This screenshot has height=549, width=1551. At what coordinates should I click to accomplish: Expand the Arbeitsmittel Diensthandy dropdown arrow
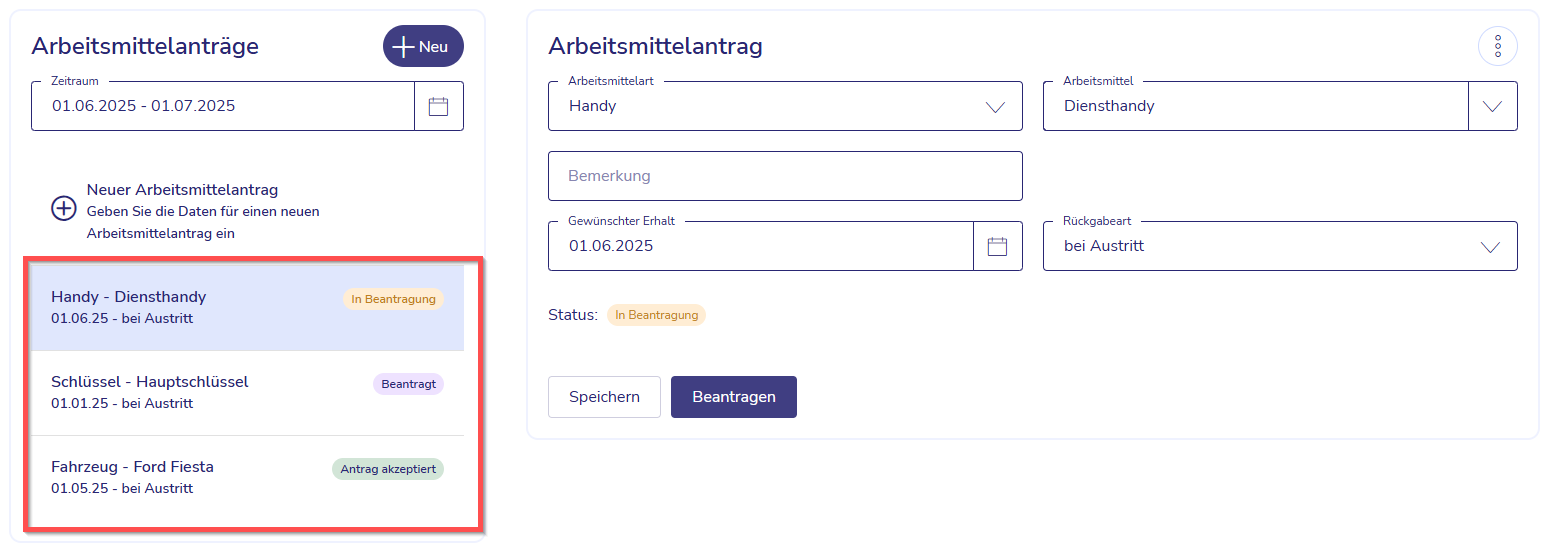coord(1493,106)
